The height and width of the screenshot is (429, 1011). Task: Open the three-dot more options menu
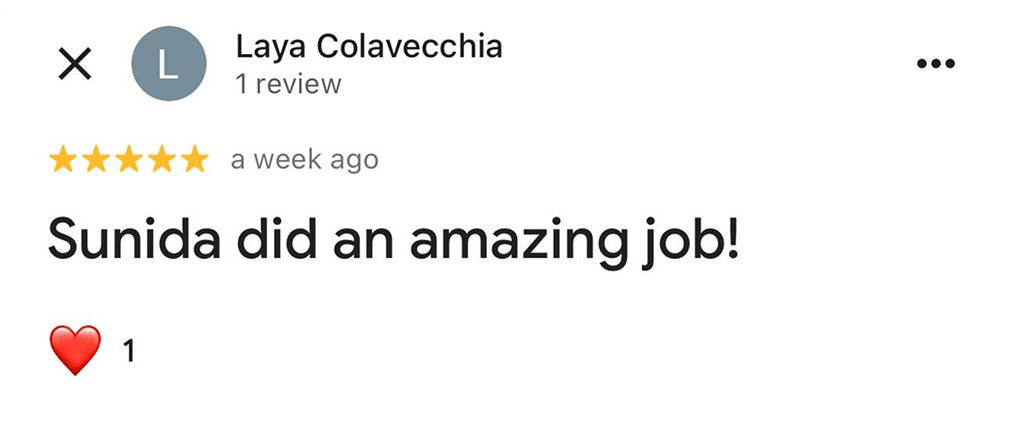pos(935,64)
